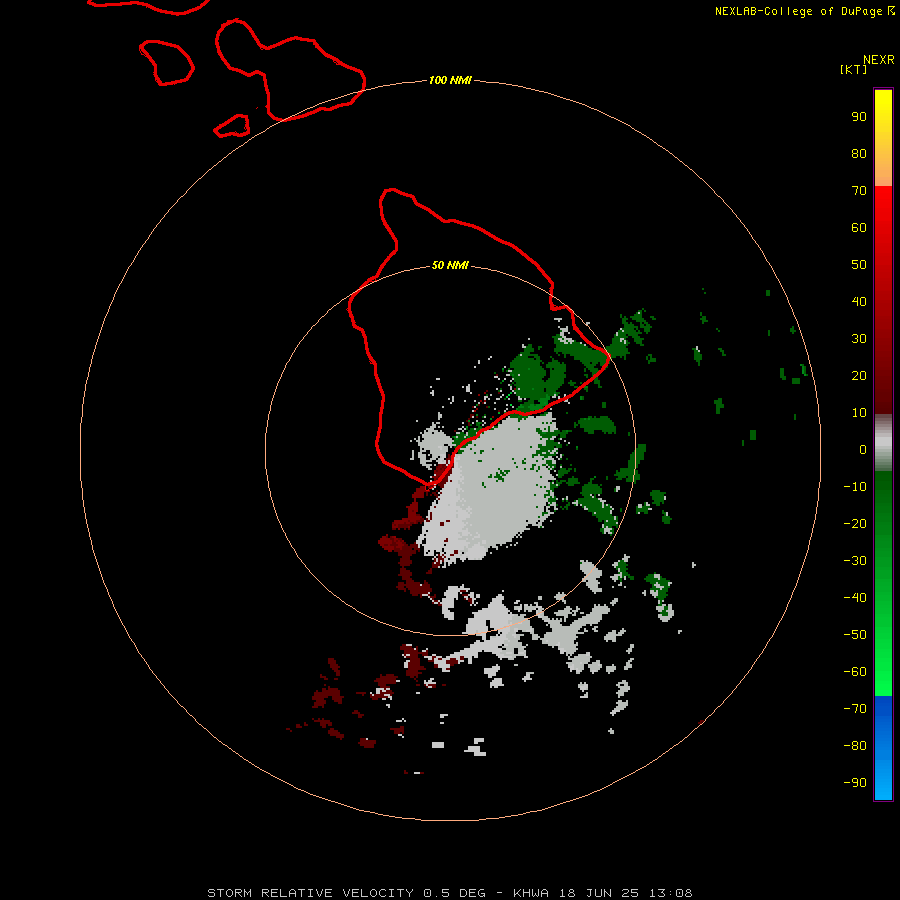Click the [KT] units label
900x900 pixels.
pos(853,69)
